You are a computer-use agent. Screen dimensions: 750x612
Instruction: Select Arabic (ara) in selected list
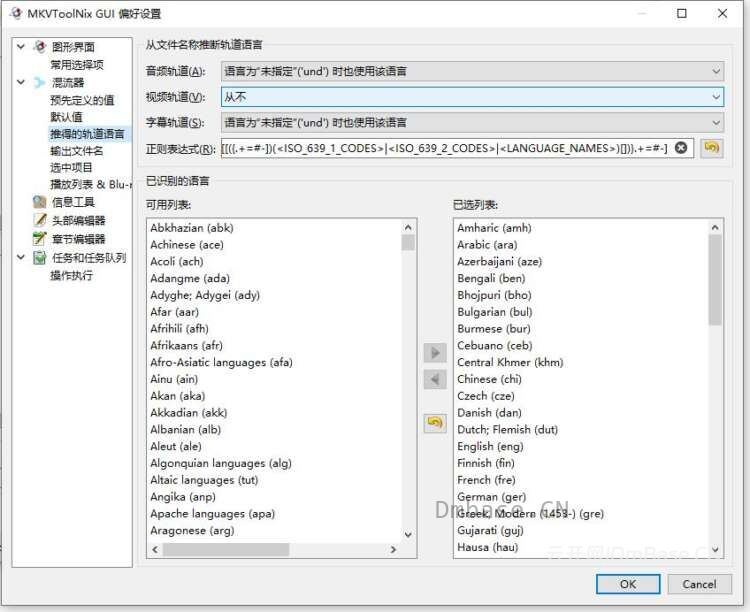click(x=487, y=245)
